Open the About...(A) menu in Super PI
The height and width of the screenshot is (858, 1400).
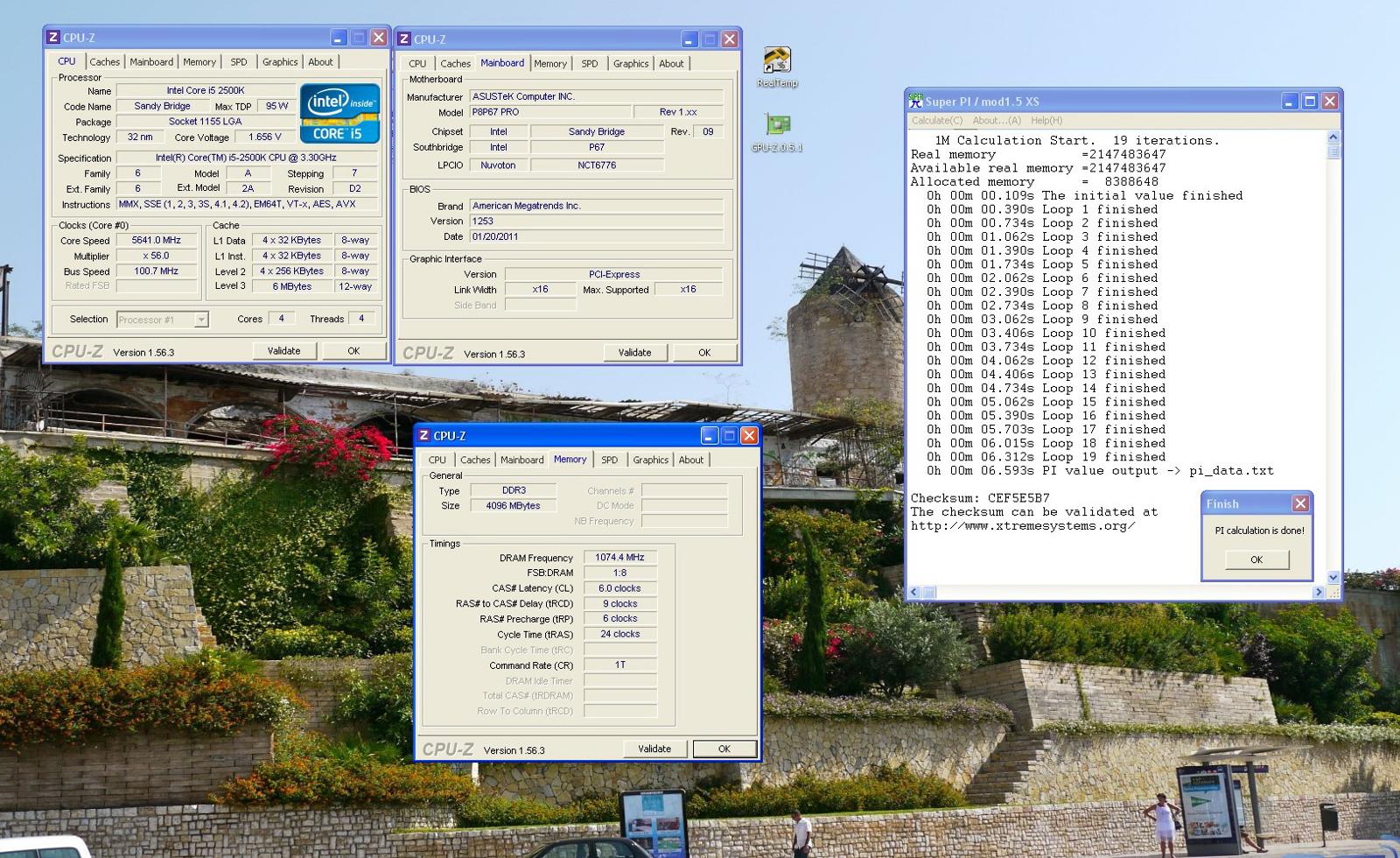point(997,121)
